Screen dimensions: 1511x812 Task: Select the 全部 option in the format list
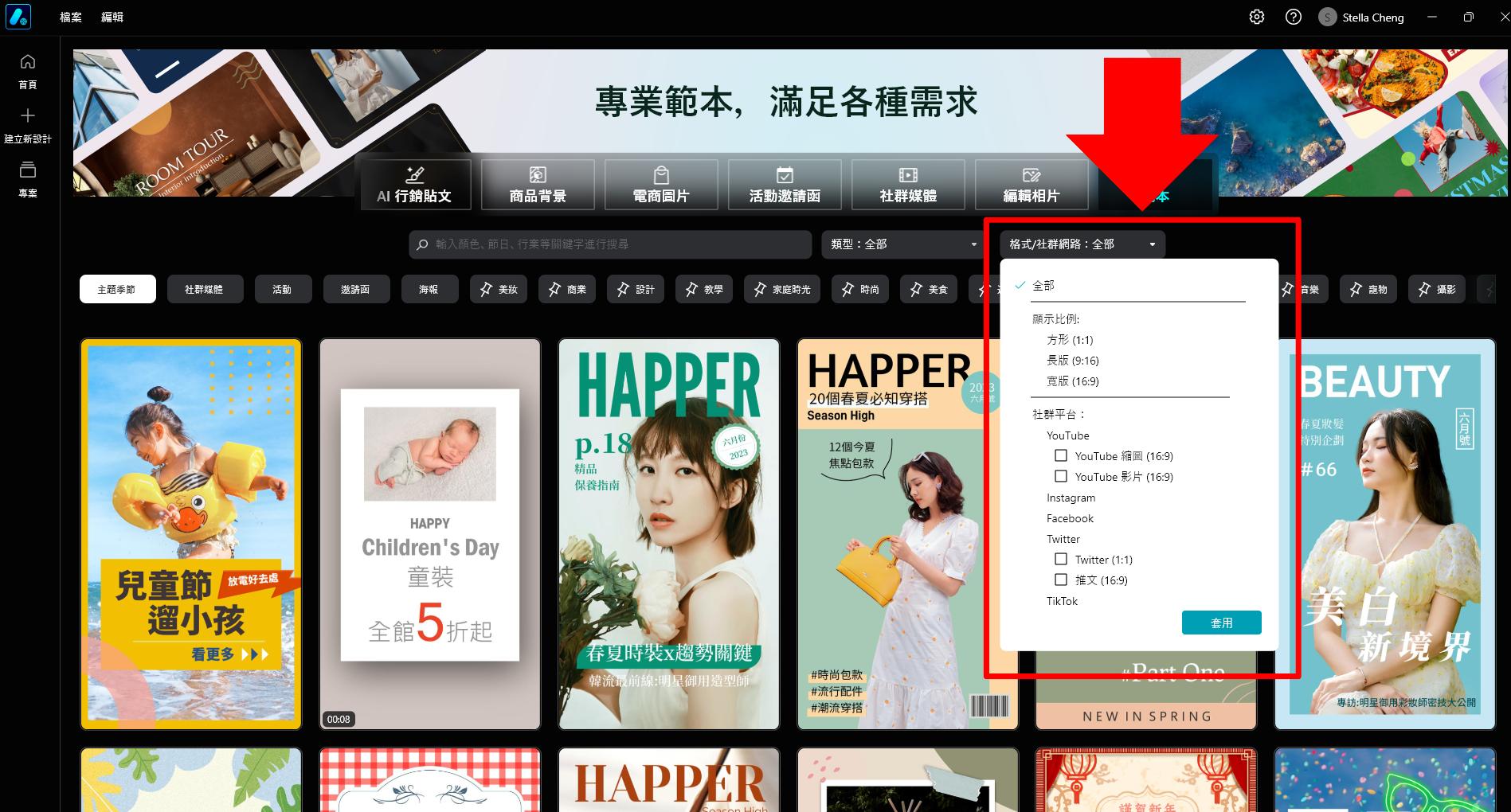(x=1043, y=285)
